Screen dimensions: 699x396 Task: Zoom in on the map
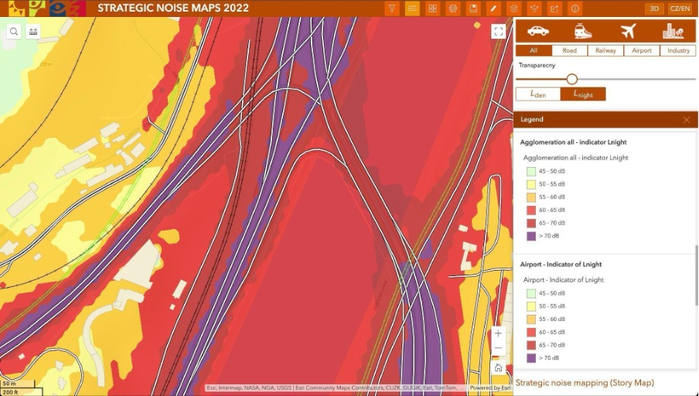(x=498, y=333)
